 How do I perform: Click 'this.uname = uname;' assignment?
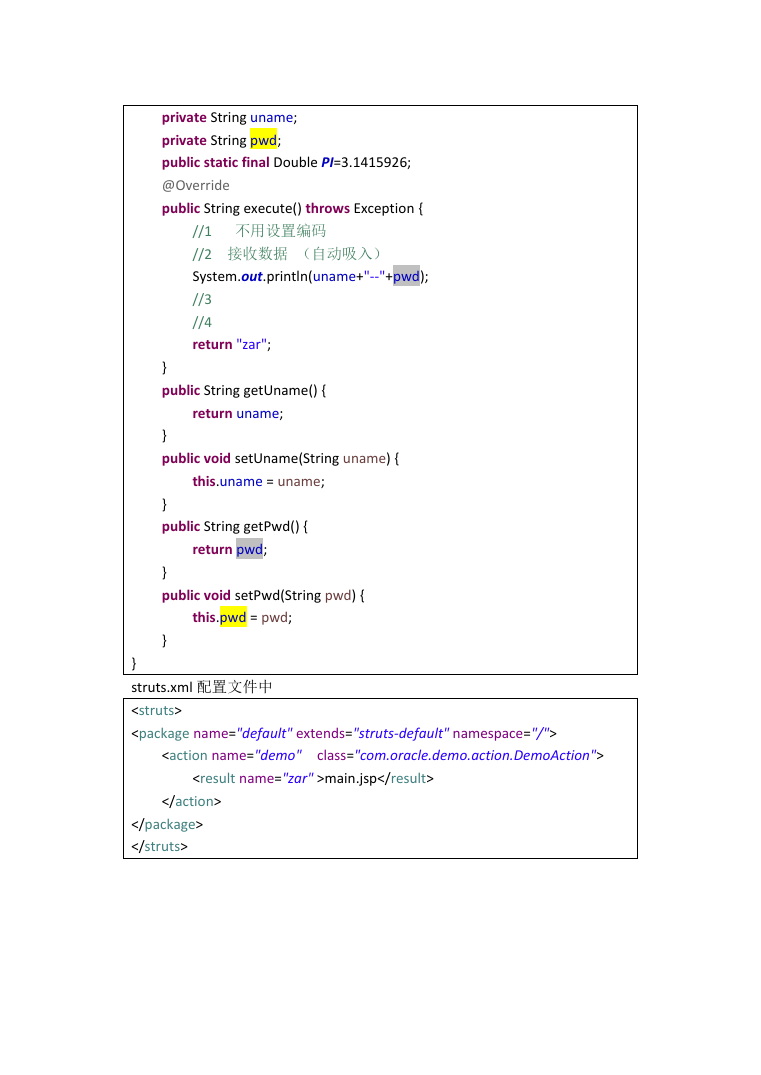click(258, 482)
